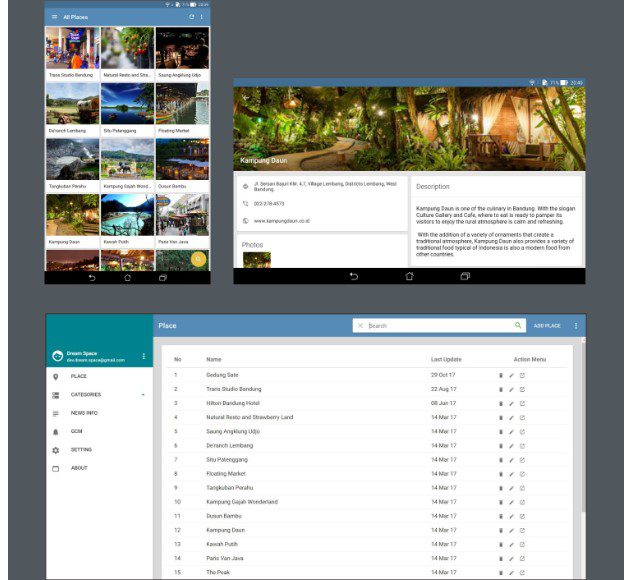Edit the Gedung Sate row

[x=511, y=375]
